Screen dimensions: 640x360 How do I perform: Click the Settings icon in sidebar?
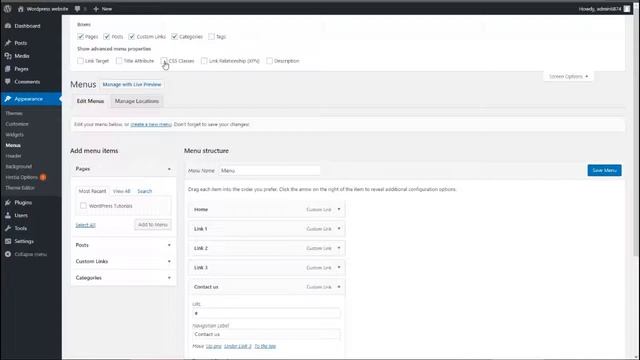point(8,241)
